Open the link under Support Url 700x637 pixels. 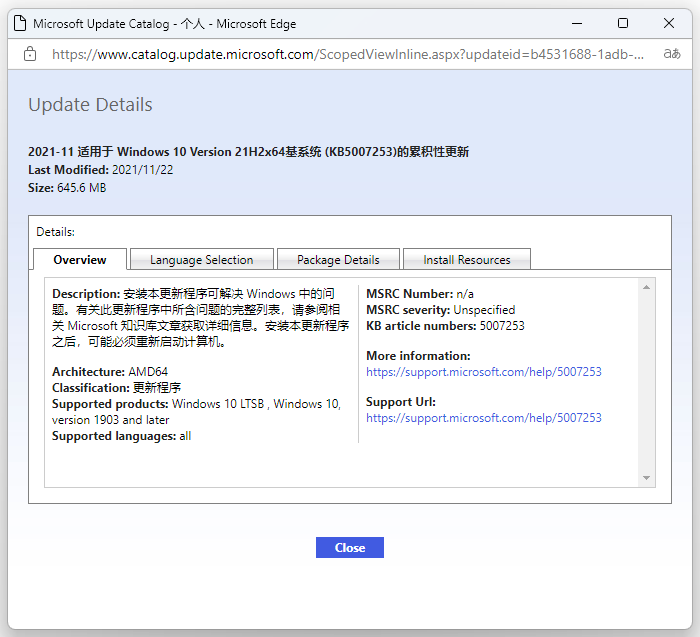click(484, 418)
